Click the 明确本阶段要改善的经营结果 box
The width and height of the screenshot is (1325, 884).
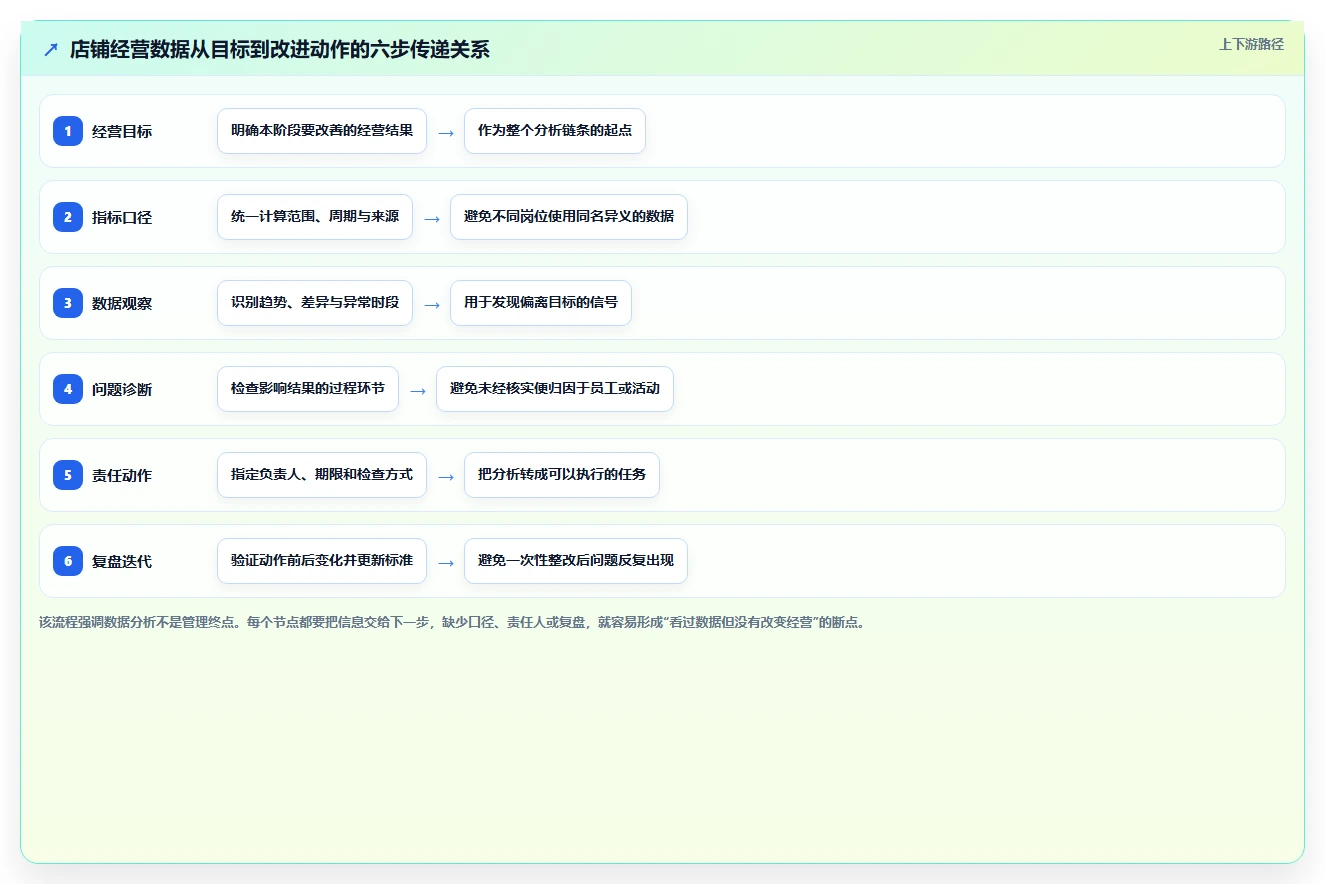coord(322,131)
